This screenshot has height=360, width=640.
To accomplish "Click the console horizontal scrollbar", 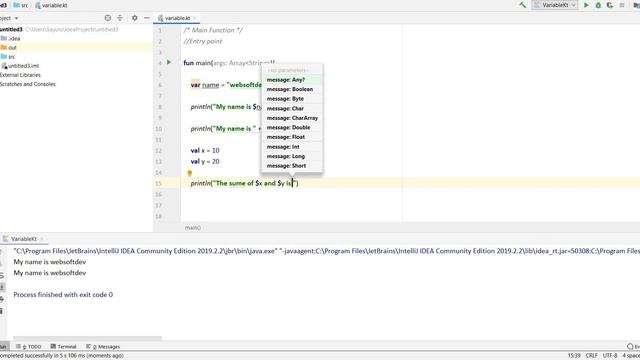I will [x=88, y=338].
